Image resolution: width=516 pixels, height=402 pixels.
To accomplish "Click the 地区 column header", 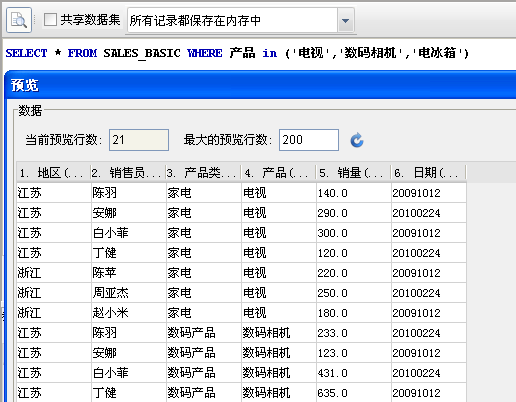I will pyautogui.click(x=54, y=173).
